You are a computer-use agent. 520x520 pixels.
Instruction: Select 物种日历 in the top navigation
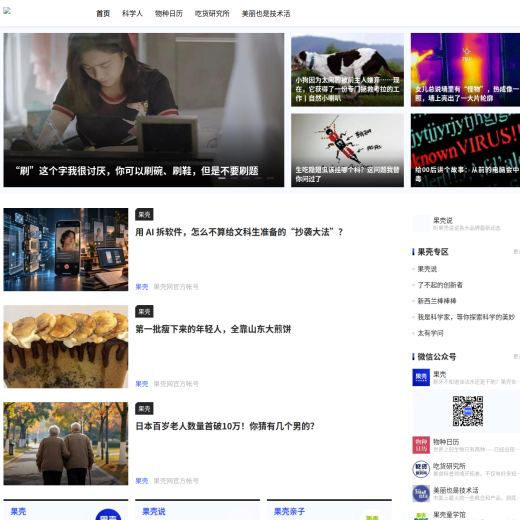point(169,14)
